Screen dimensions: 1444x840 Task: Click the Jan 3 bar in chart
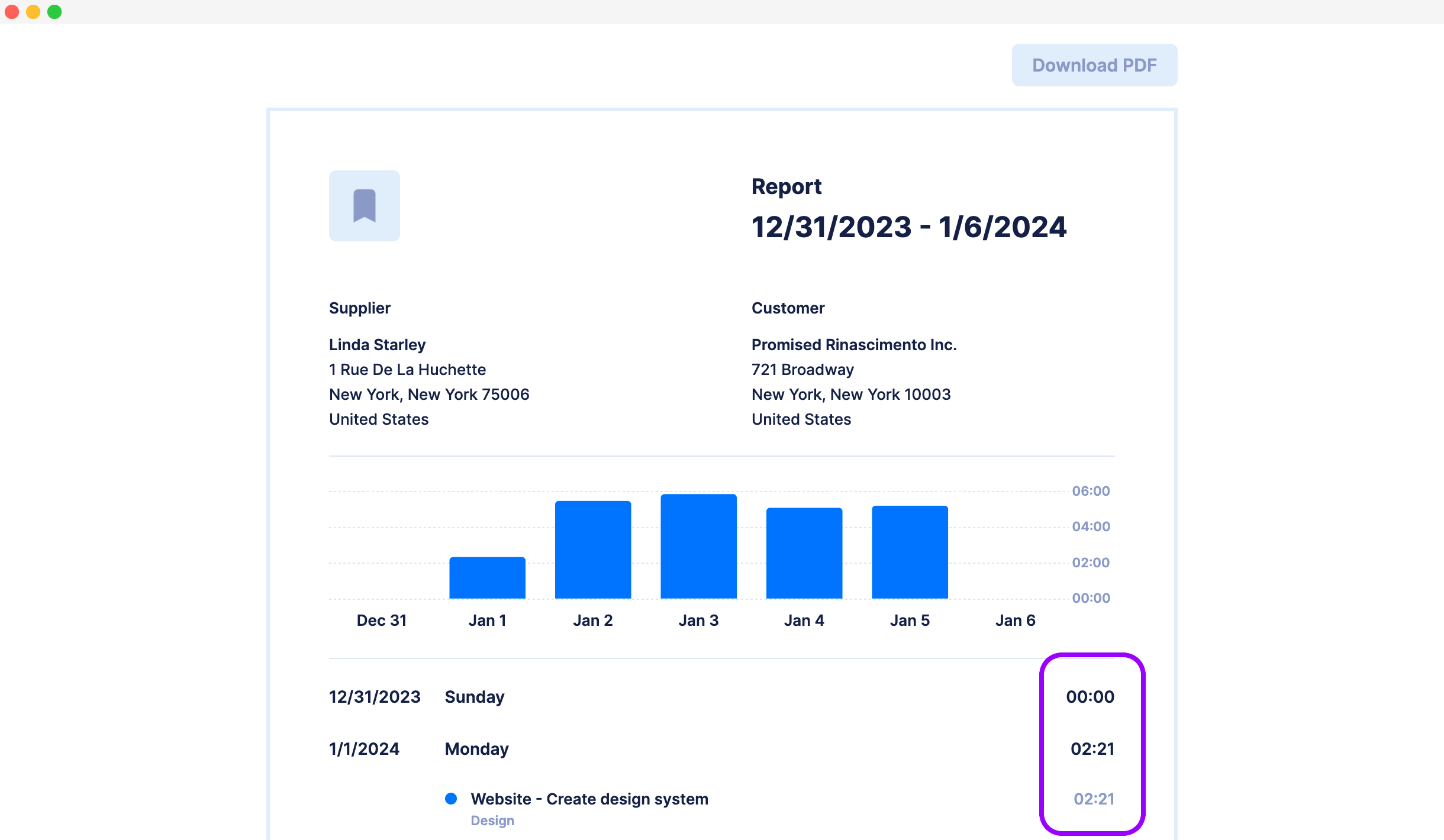(x=698, y=546)
